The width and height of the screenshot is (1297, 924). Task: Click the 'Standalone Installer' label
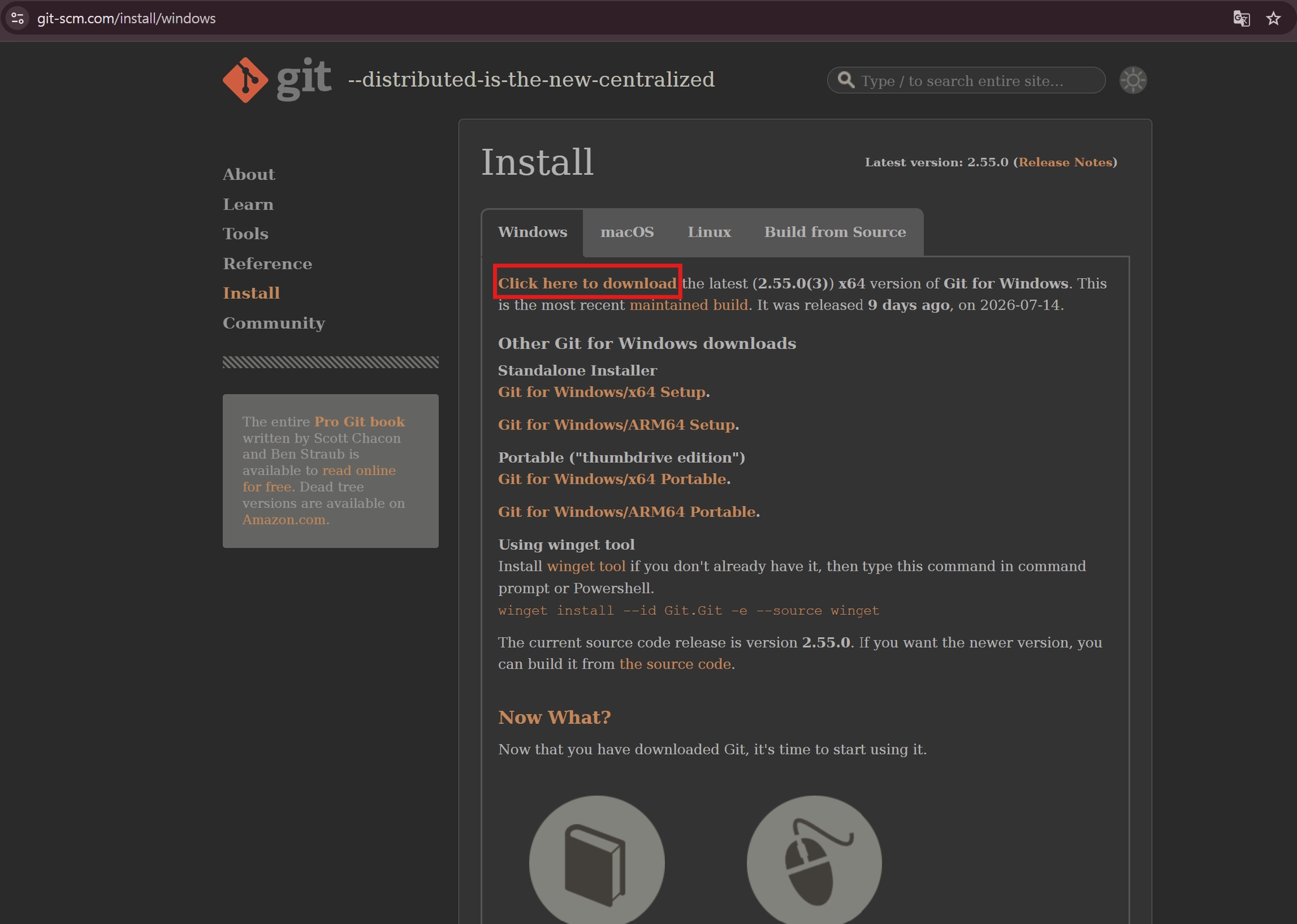pyautogui.click(x=577, y=370)
